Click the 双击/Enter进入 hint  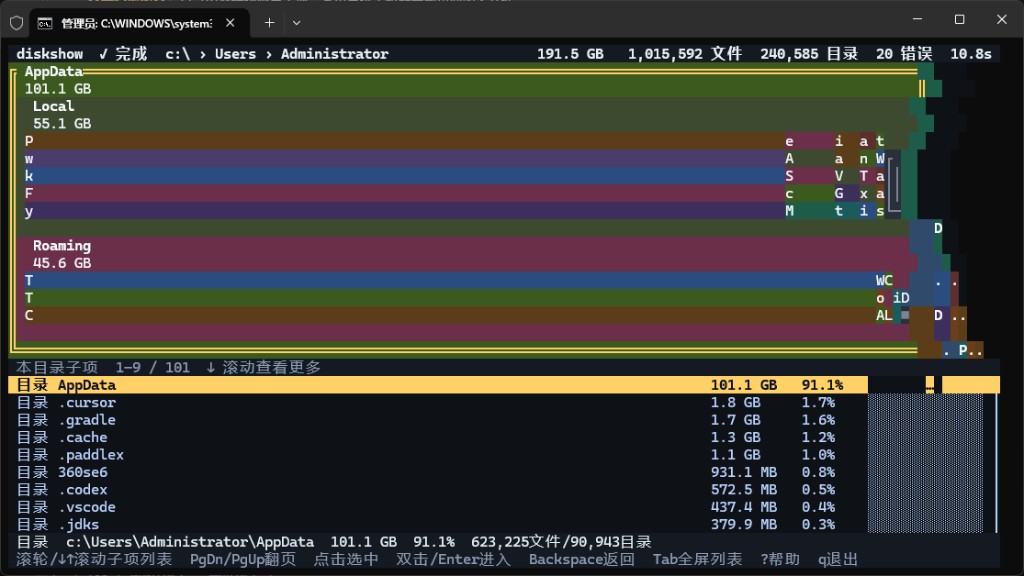point(453,559)
